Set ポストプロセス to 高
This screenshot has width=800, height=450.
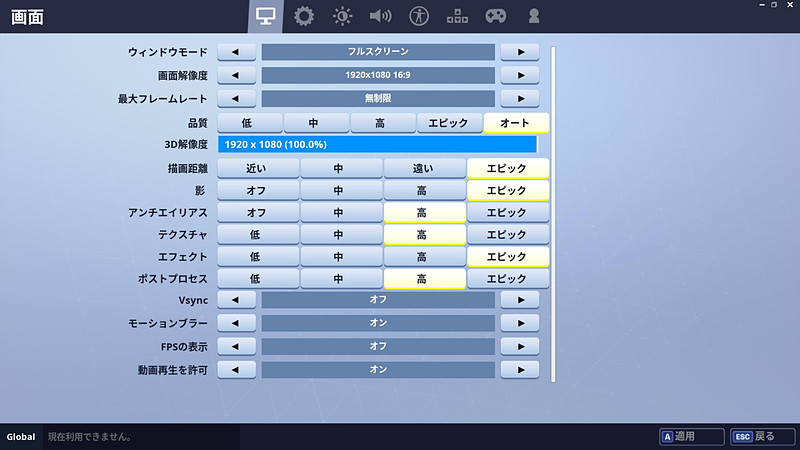point(424,279)
